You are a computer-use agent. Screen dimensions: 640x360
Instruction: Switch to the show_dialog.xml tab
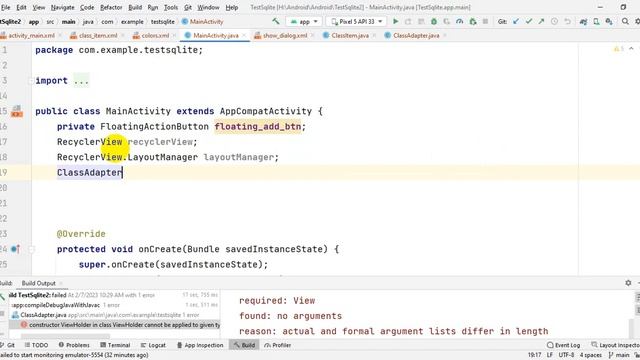[x=285, y=36]
